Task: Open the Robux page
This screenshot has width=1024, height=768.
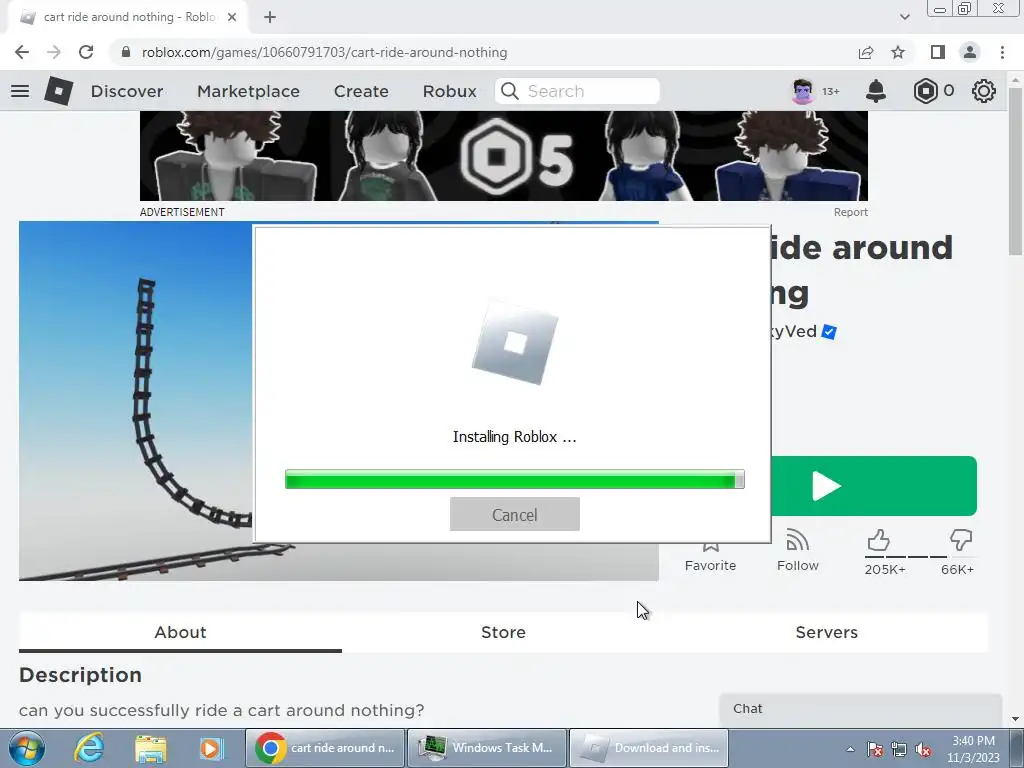Action: click(449, 91)
